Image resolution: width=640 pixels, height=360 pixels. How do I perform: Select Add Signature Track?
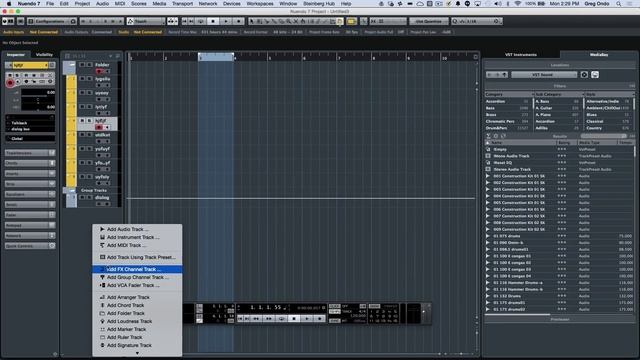pyautogui.click(x=137, y=345)
